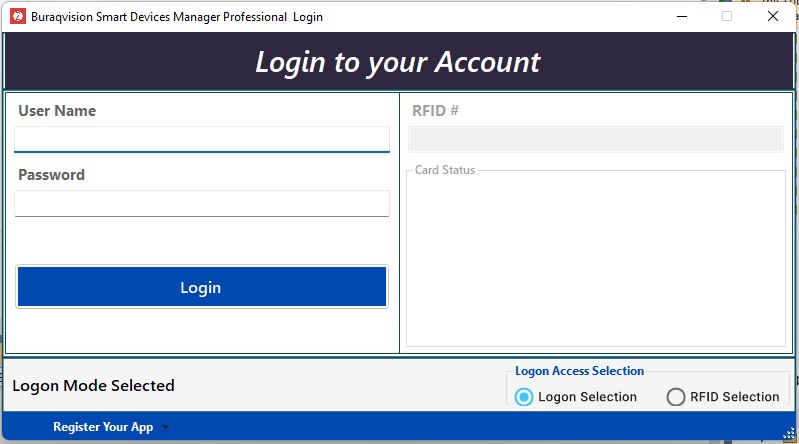Click the 'Logon Mode Selected' status text

point(93,385)
